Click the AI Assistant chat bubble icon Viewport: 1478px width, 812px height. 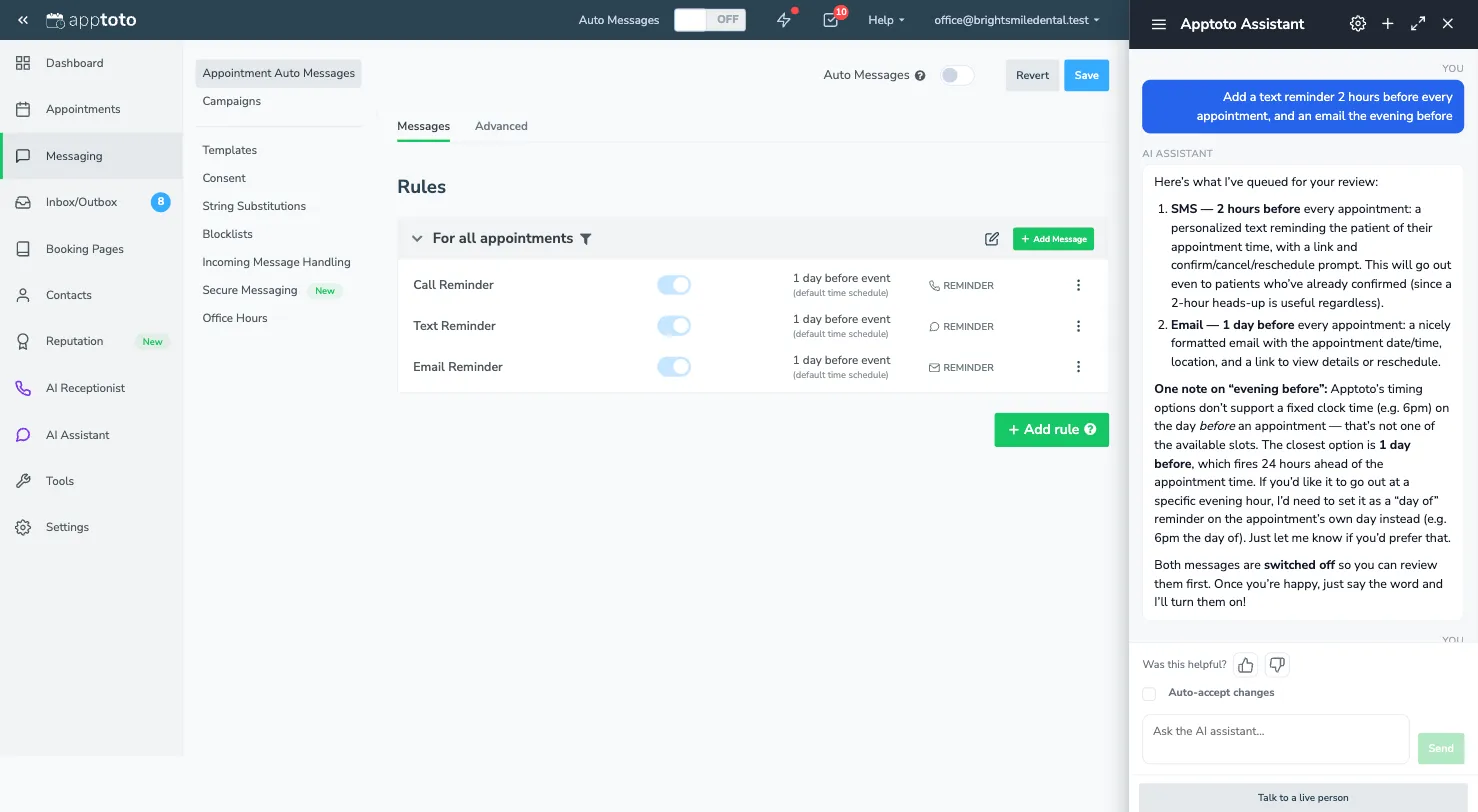click(x=24, y=435)
